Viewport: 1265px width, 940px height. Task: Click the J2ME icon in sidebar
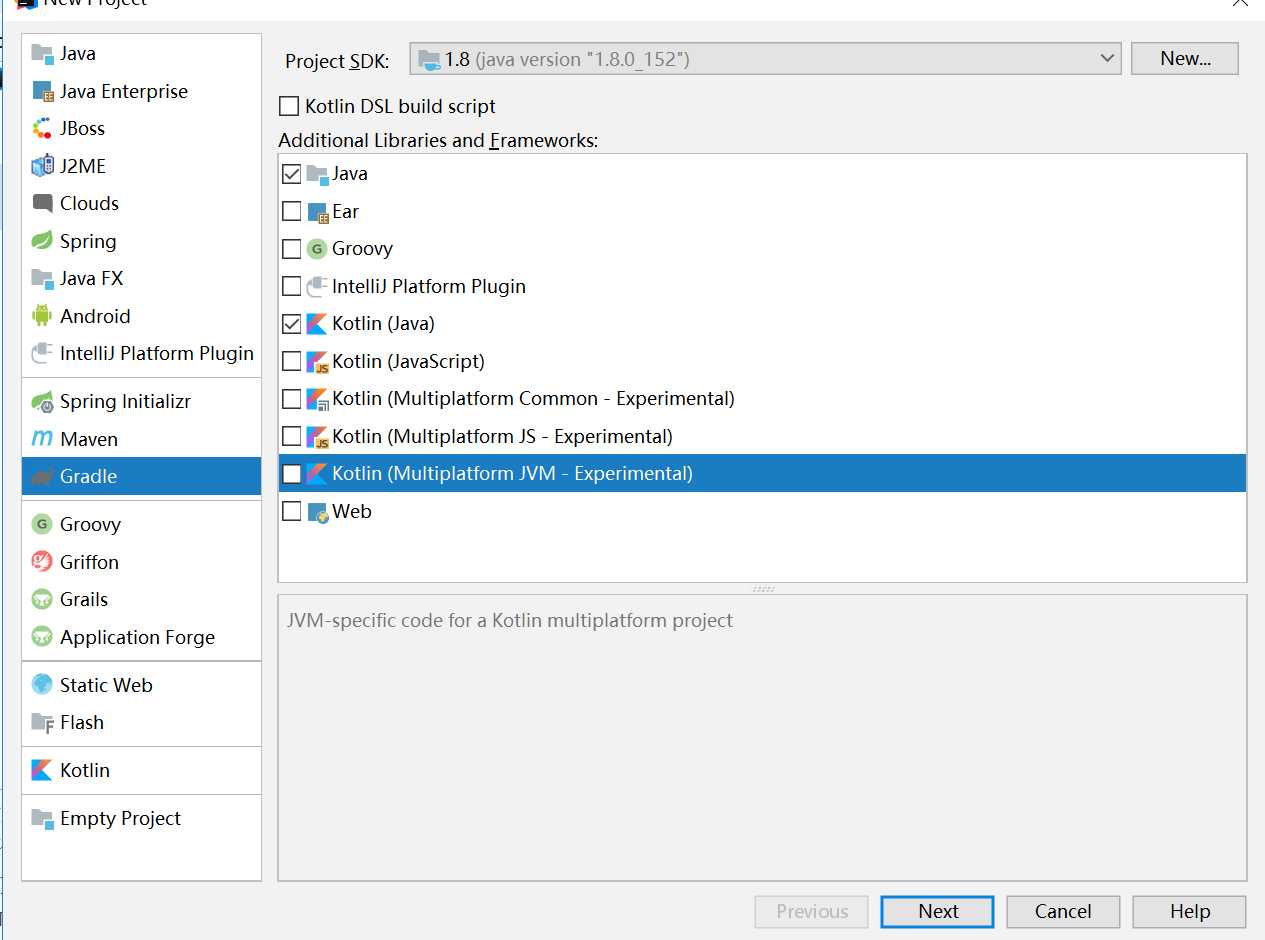[x=42, y=166]
